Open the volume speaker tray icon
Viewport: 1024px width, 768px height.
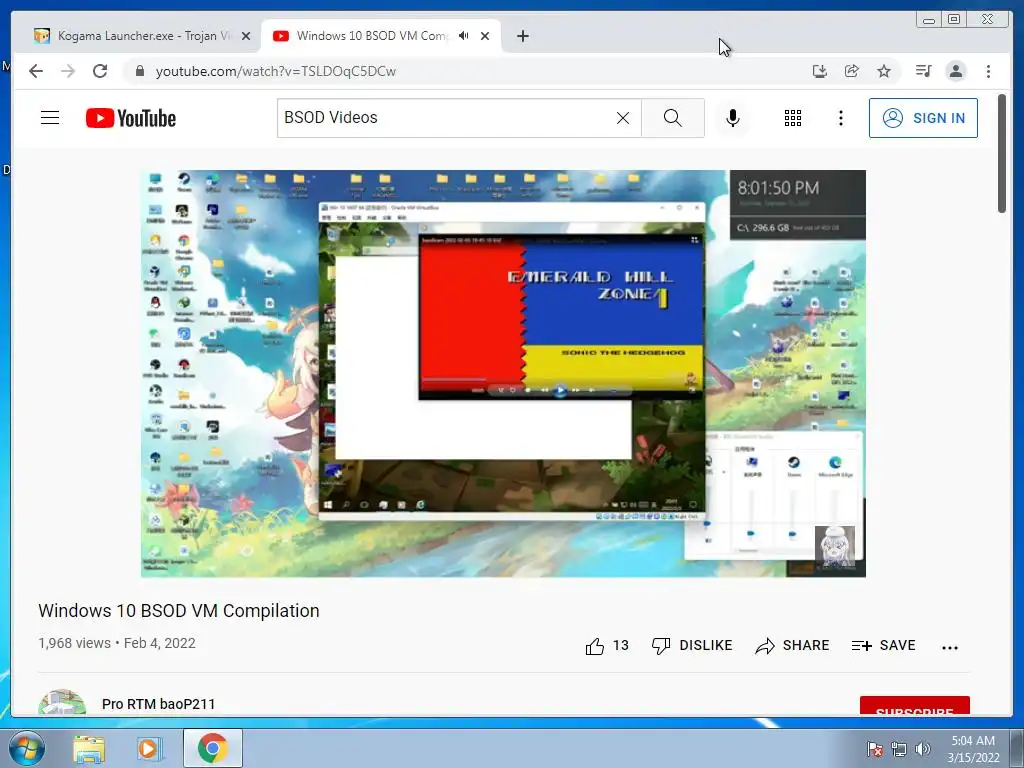(923, 749)
